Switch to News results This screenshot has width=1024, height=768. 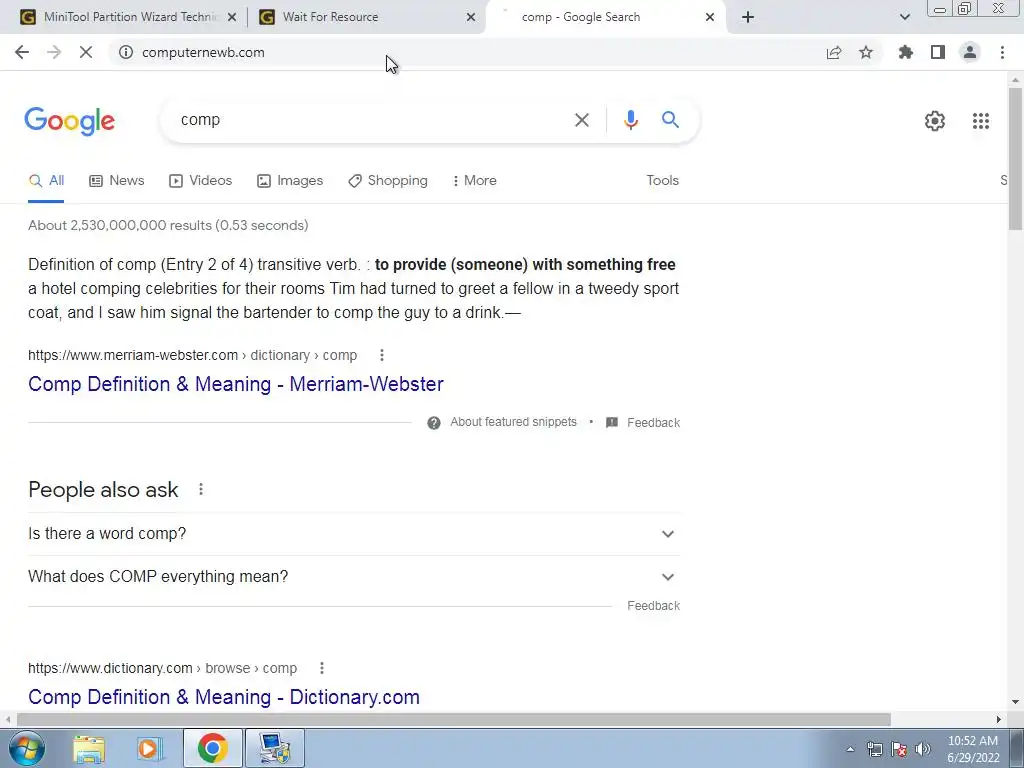coord(117,180)
